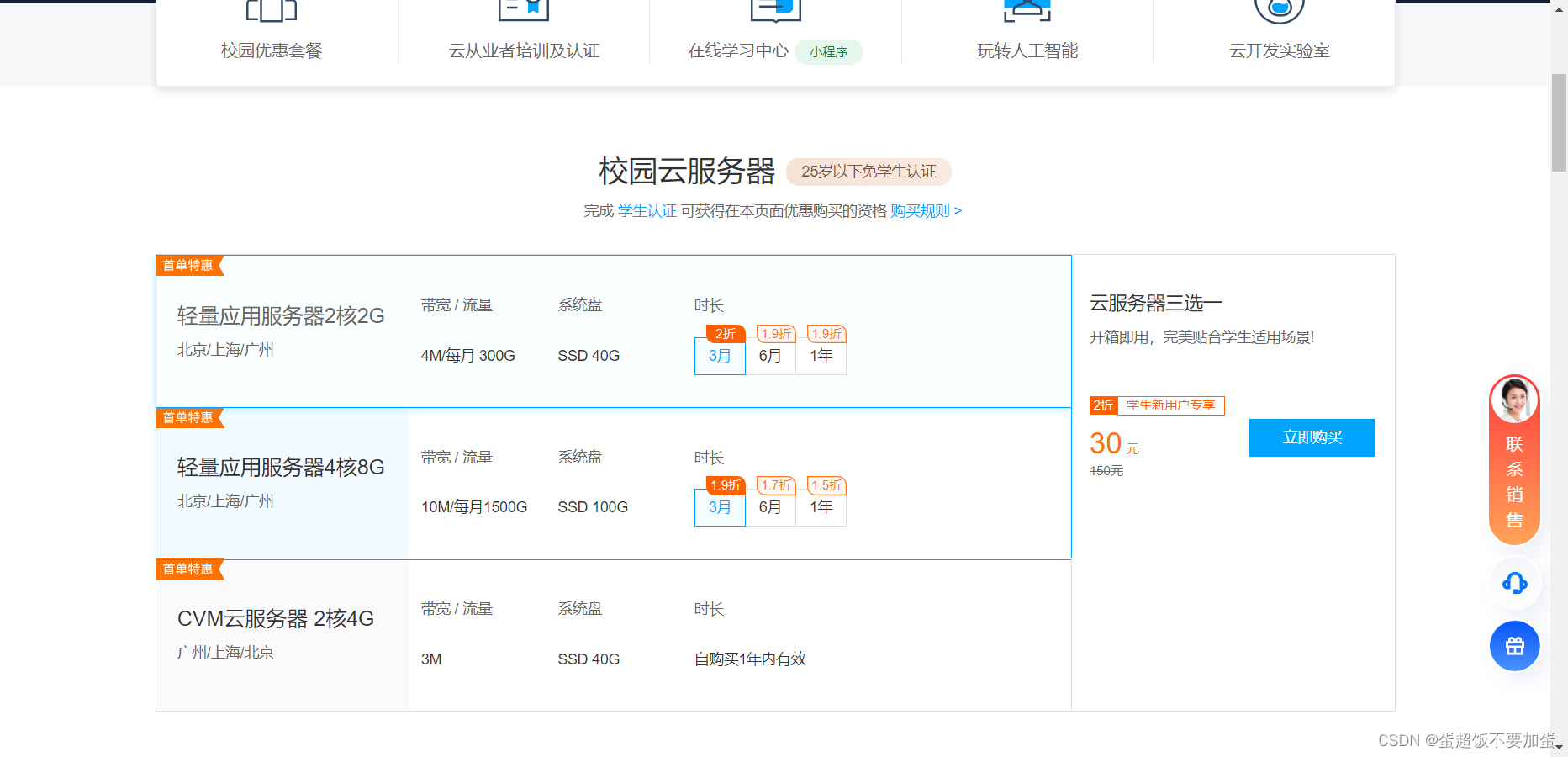Open the headset customer service icon
This screenshot has width=1568, height=757.
1515,583
